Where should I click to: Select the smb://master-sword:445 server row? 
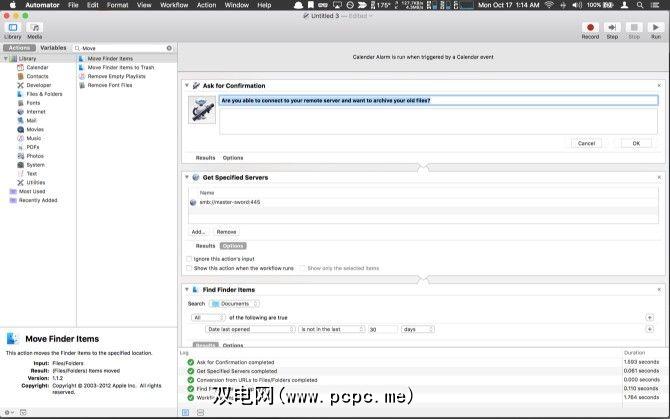pos(423,202)
